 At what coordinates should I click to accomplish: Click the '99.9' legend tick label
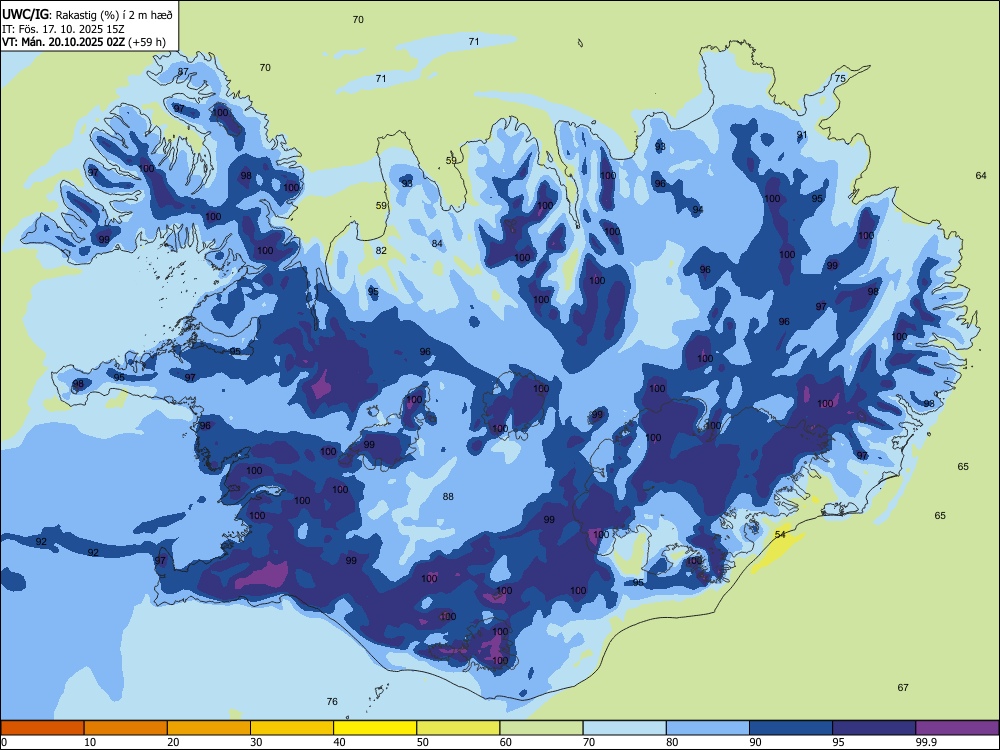pyautogui.click(x=926, y=742)
